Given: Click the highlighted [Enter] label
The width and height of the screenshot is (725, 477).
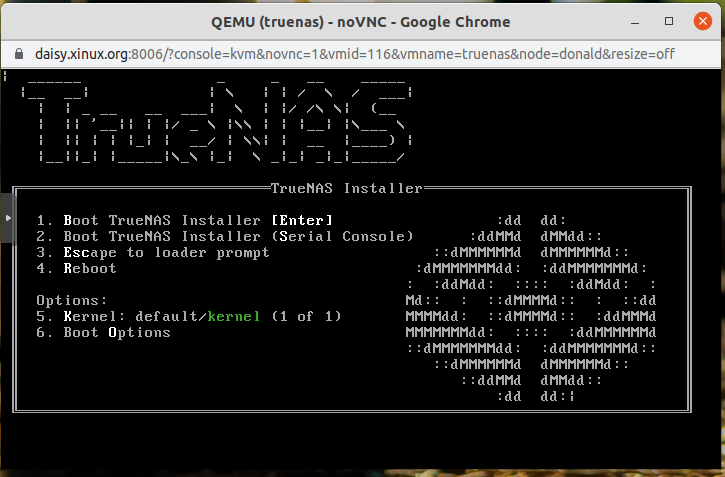Looking at the screenshot, I should coord(301,220).
